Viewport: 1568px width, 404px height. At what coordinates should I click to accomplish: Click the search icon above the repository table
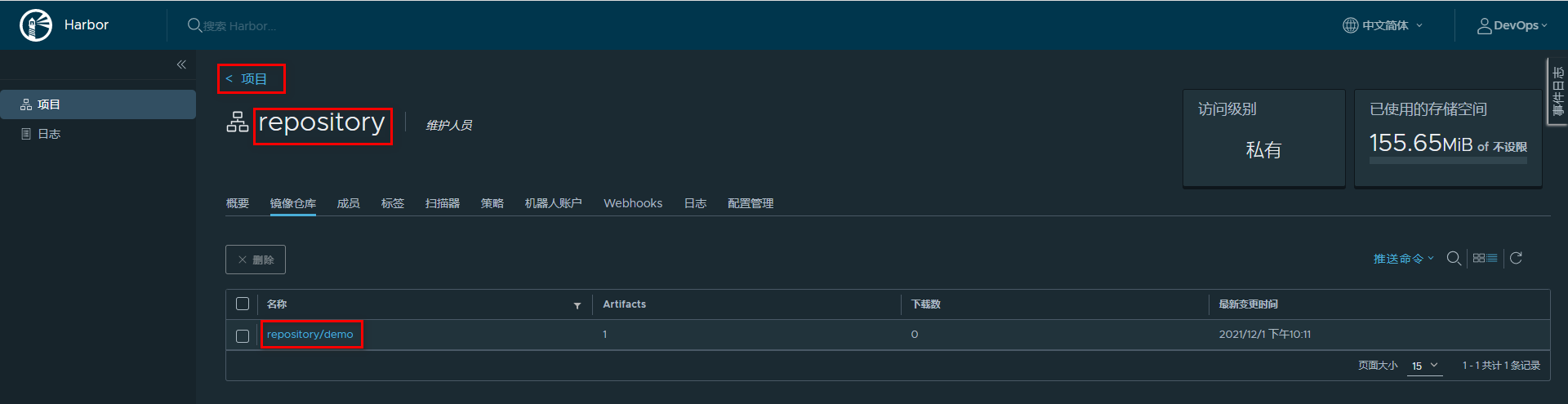click(x=1454, y=259)
